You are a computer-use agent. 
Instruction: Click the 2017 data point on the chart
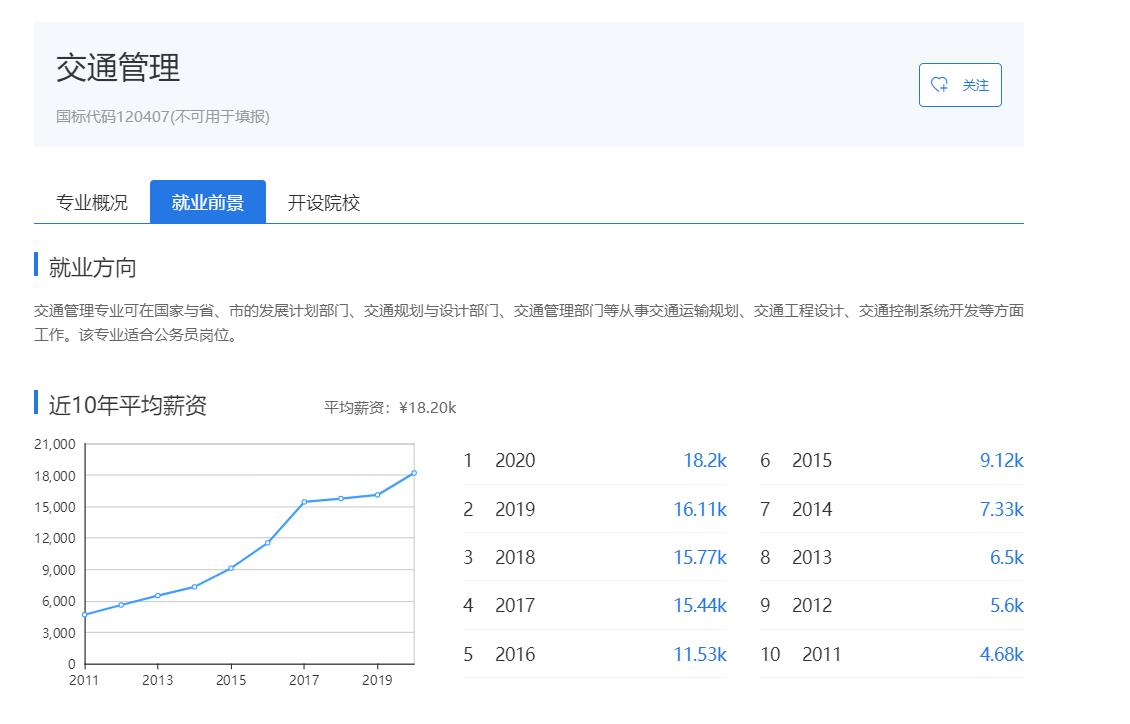tap(304, 502)
